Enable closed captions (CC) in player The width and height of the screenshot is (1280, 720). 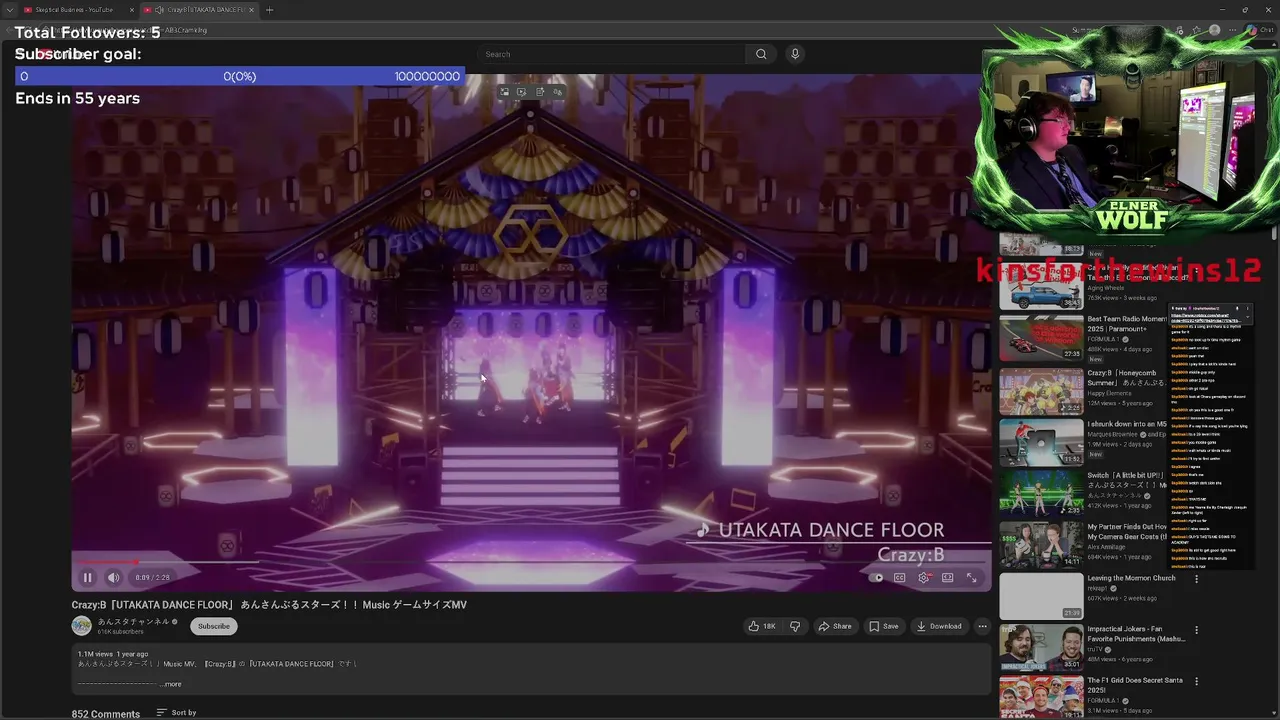899,577
